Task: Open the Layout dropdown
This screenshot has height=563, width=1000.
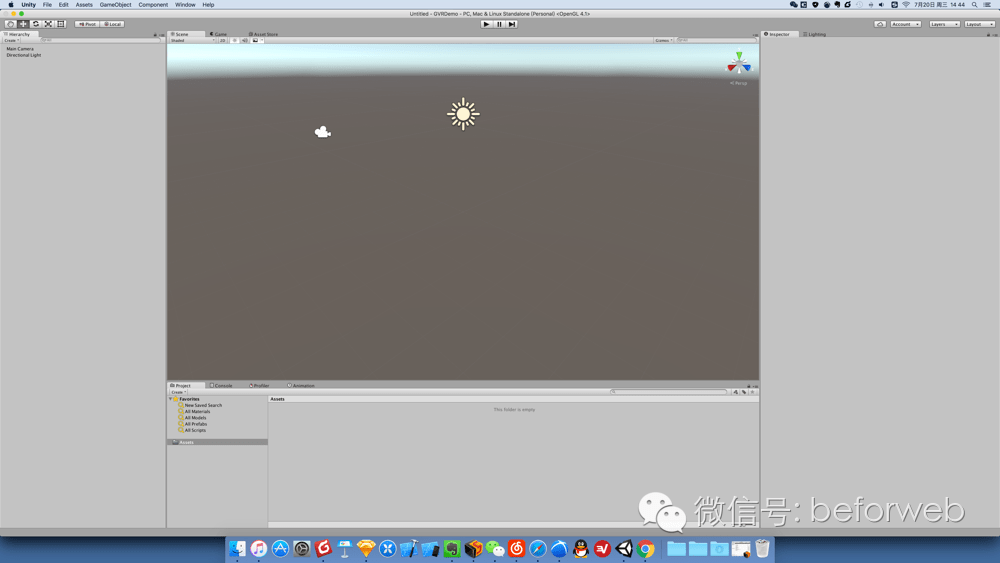Action: (979, 24)
